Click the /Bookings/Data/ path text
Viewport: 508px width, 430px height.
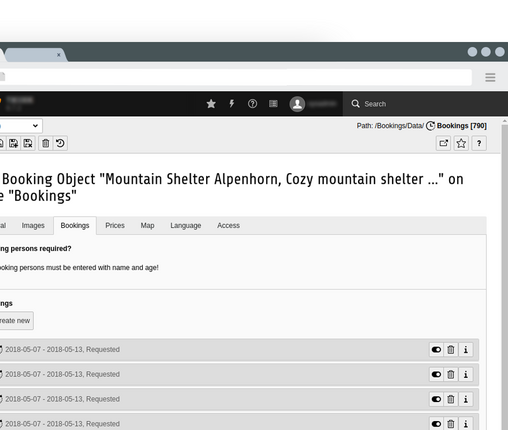coord(399,126)
